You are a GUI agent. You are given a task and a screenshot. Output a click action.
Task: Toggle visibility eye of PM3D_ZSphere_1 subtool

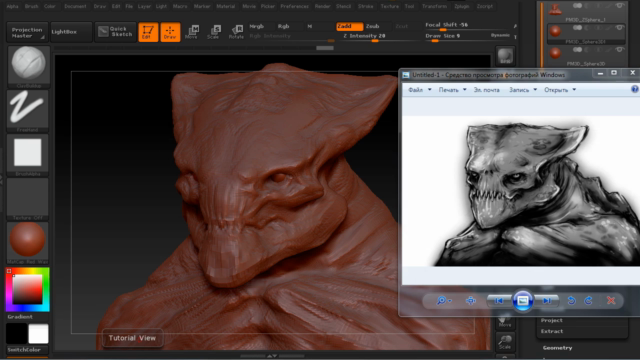click(620, 6)
